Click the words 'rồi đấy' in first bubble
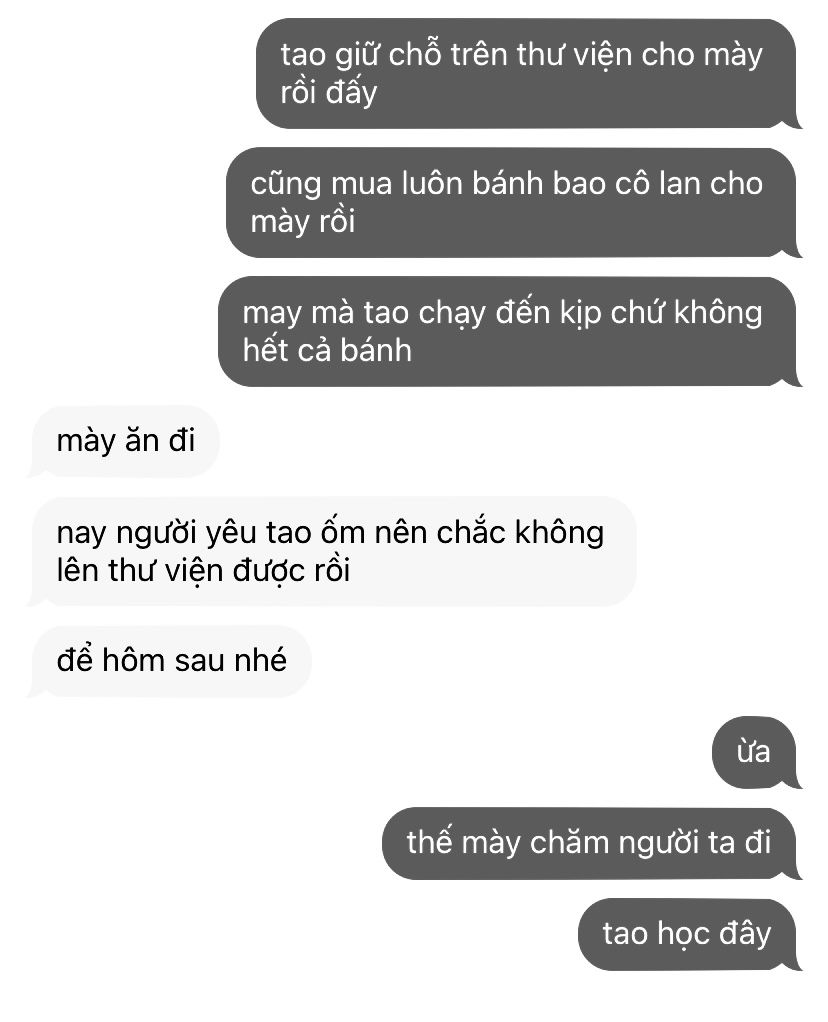 [x=329, y=93]
